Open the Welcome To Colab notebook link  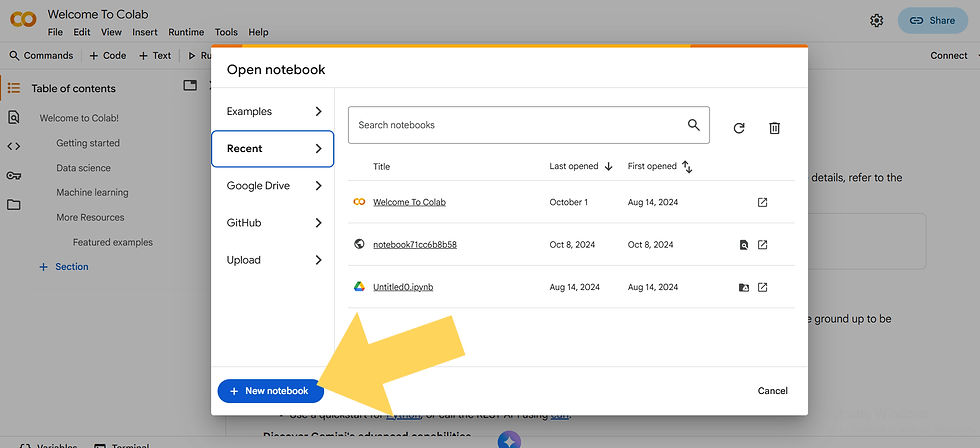coord(409,202)
